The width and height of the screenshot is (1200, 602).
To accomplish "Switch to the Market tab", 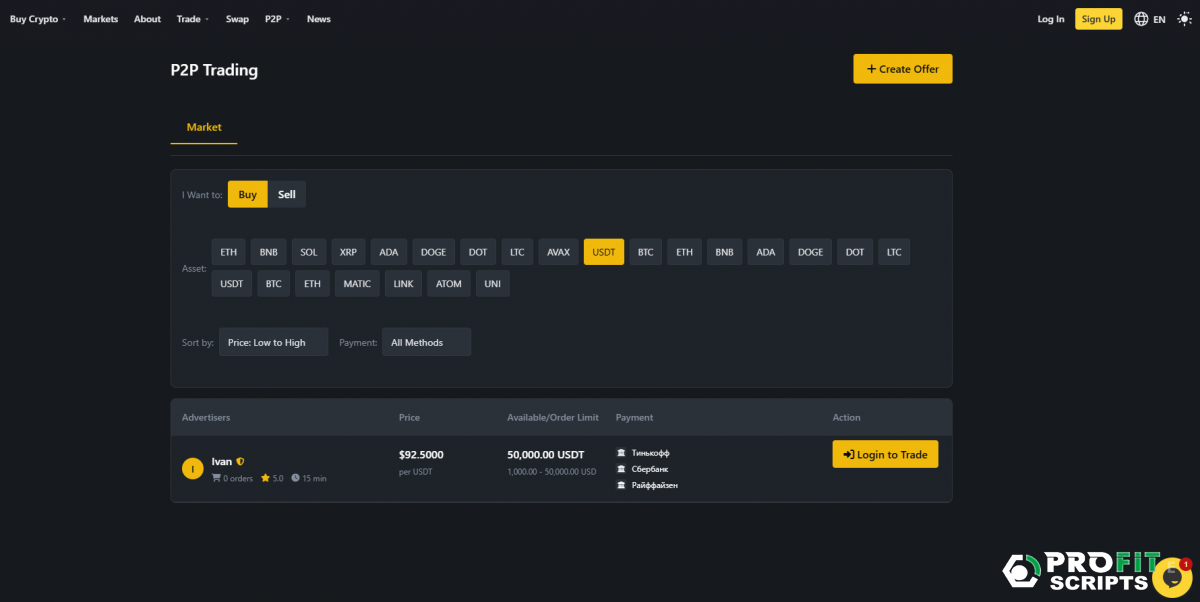I will coord(204,128).
